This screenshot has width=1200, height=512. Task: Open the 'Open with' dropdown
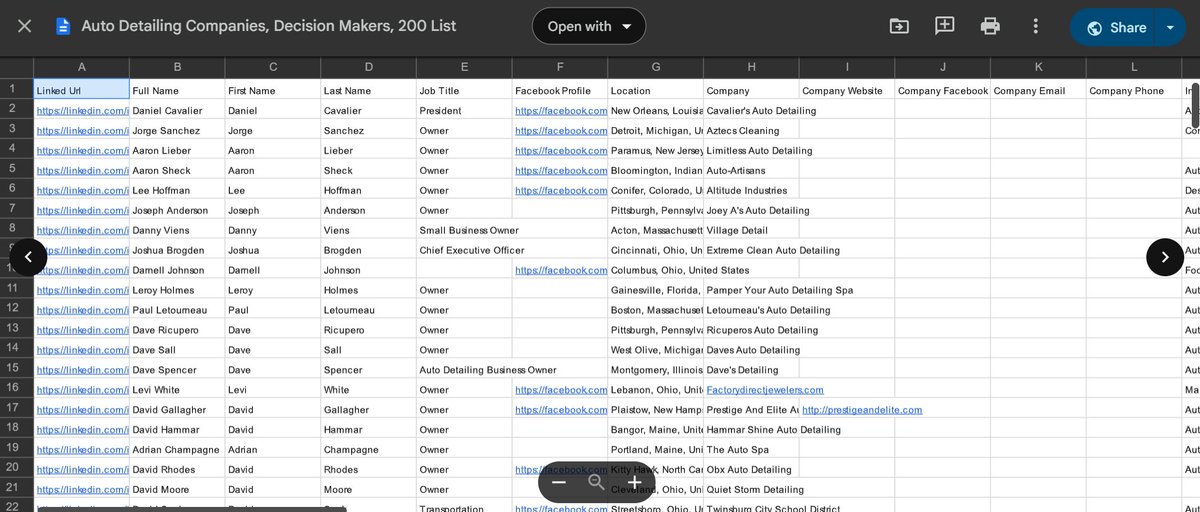[x=589, y=26]
